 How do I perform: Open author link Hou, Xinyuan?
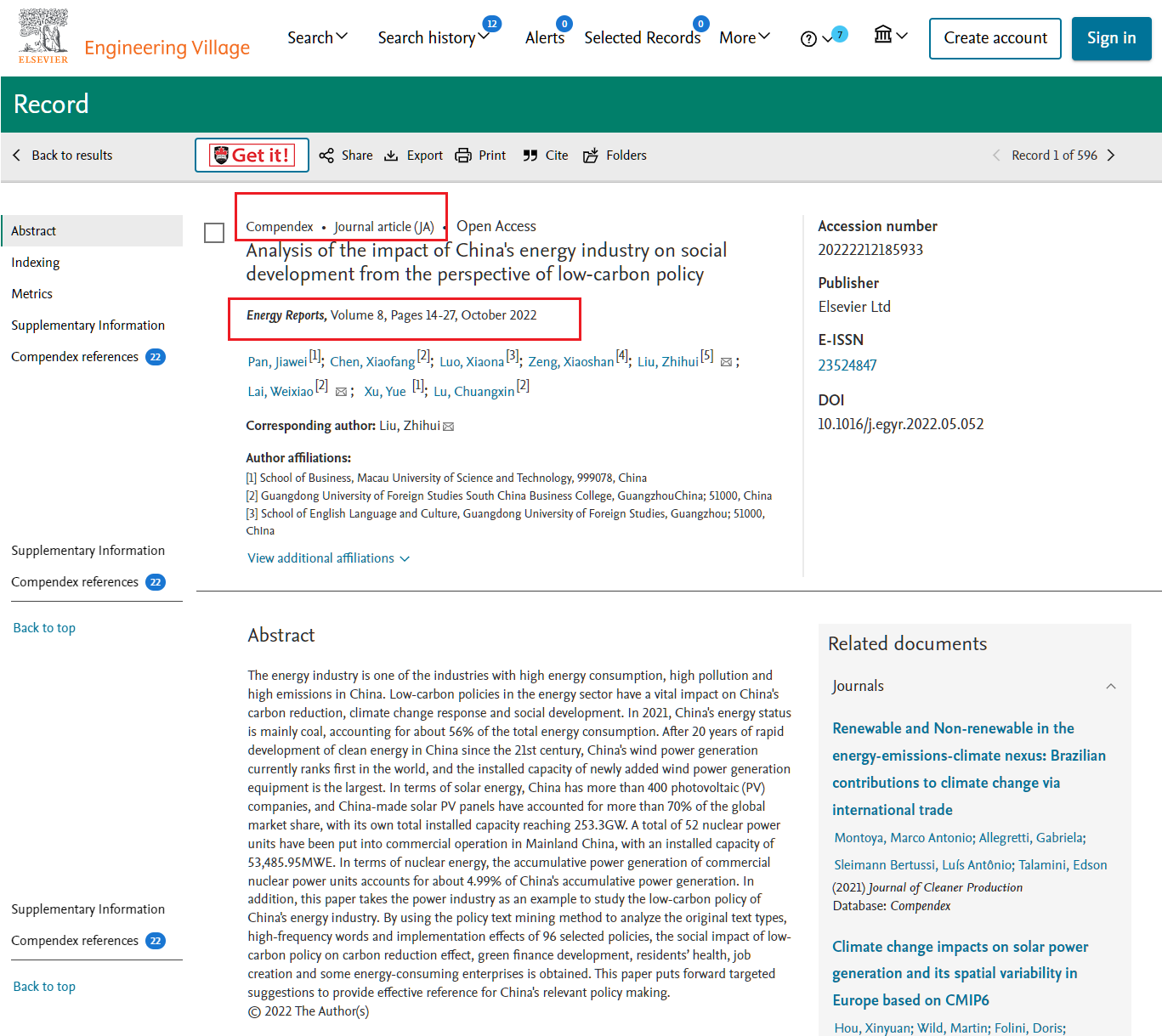pyautogui.click(x=871, y=1028)
